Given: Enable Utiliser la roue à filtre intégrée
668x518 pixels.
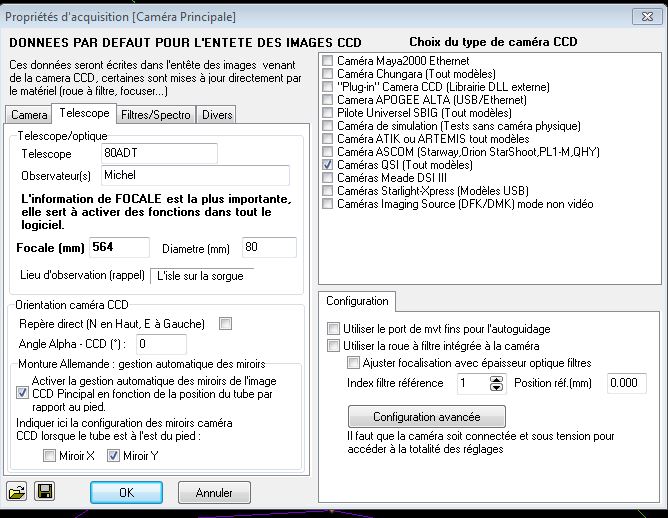Looking at the screenshot, I should pyautogui.click(x=333, y=346).
